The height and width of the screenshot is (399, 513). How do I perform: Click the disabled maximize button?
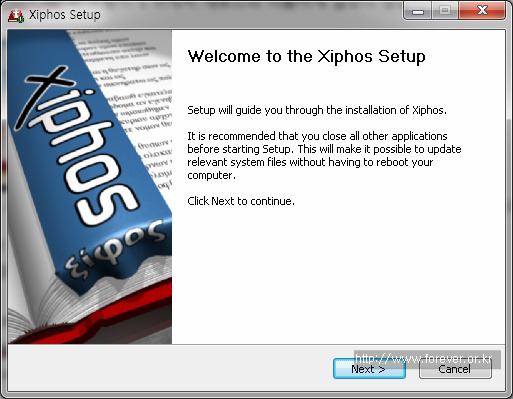click(445, 11)
